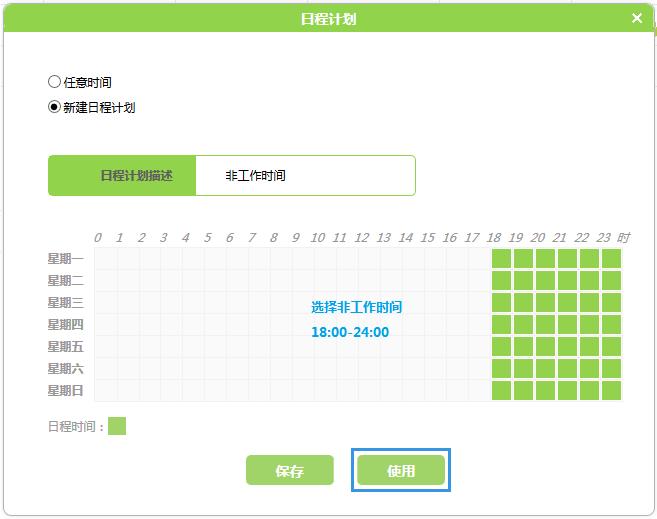Click the green 日程时间 legend swatch
This screenshot has width=657, height=519.
(117, 426)
